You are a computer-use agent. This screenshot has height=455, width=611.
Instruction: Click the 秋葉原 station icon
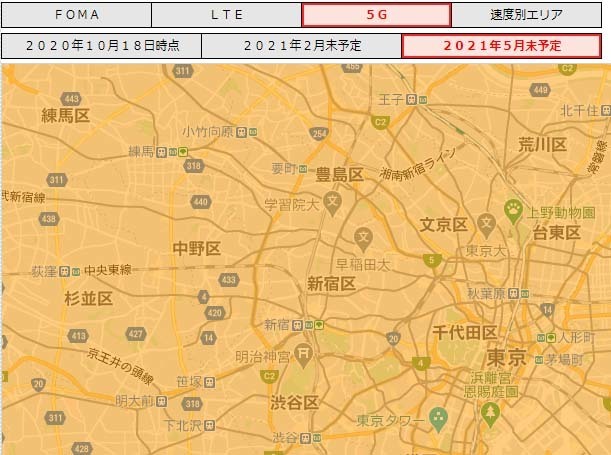click(x=514, y=293)
